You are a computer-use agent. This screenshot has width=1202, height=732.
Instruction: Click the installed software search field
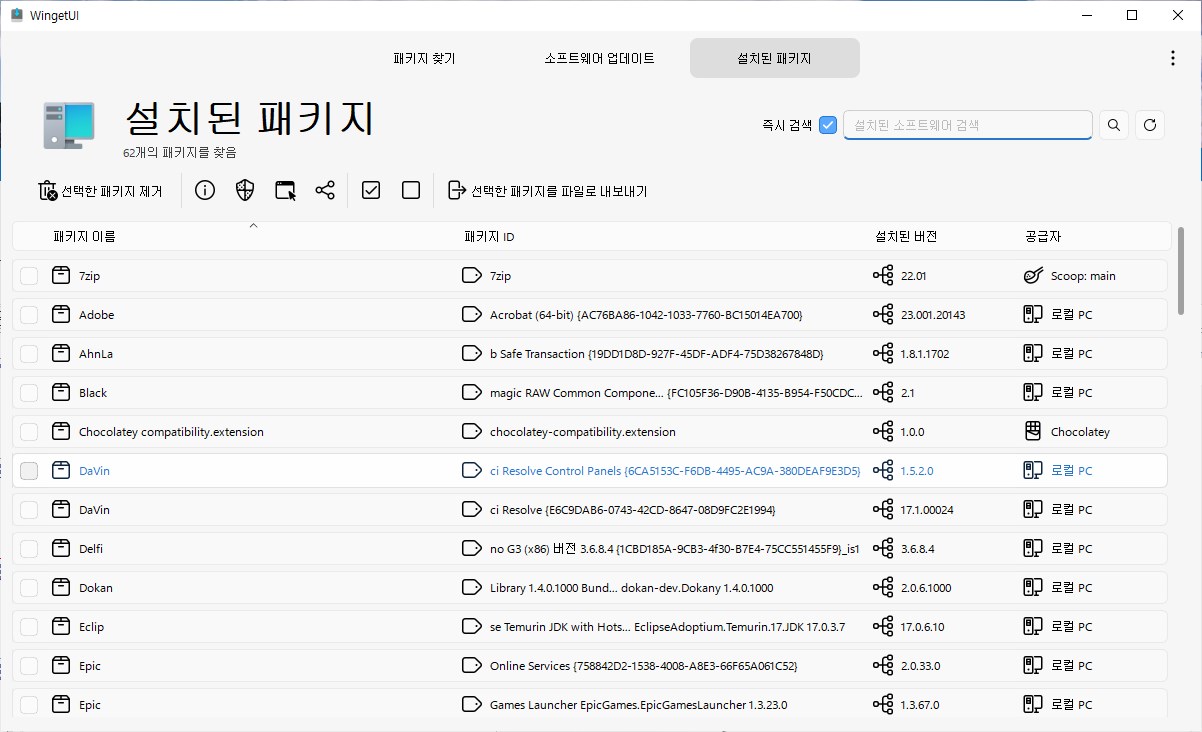point(967,124)
